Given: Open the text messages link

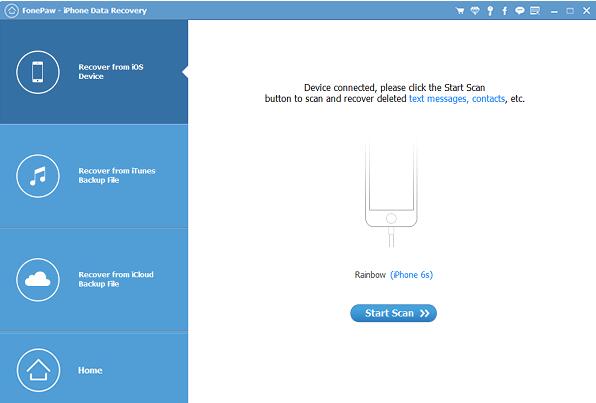Looking at the screenshot, I should click(x=437, y=99).
